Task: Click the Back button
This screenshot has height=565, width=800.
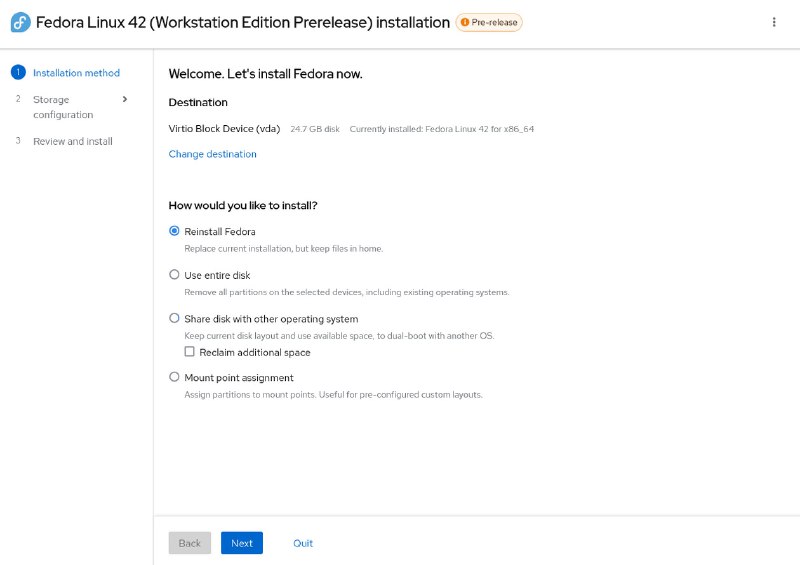Action: [190, 543]
